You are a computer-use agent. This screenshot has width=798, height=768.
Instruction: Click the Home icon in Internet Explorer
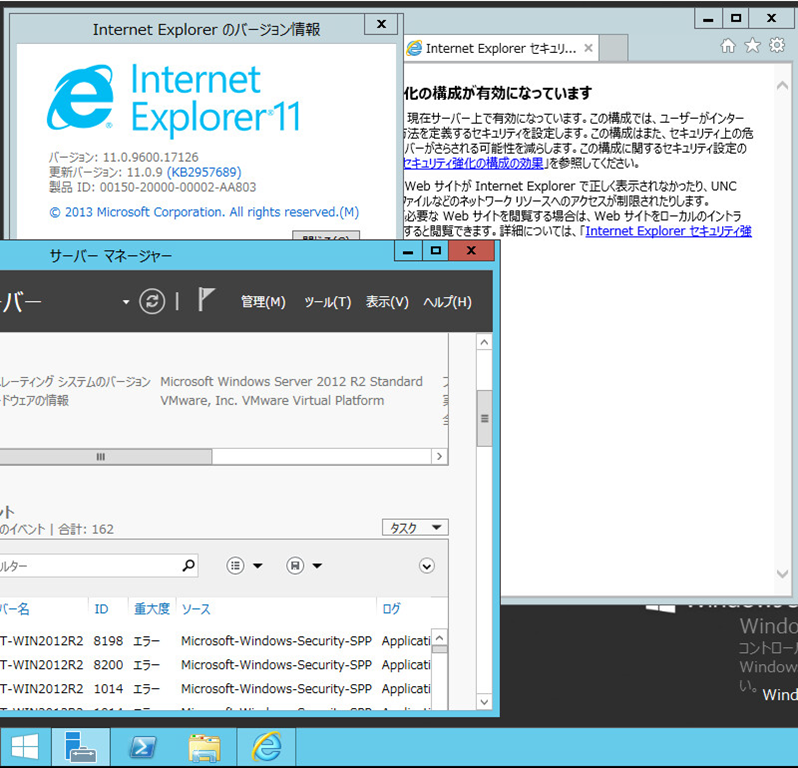coord(728,46)
